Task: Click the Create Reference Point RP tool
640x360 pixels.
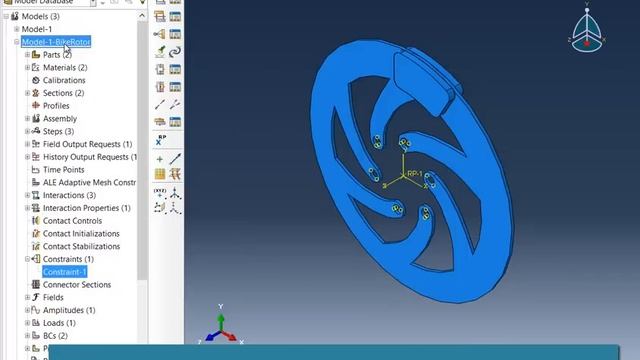Action: click(x=160, y=140)
